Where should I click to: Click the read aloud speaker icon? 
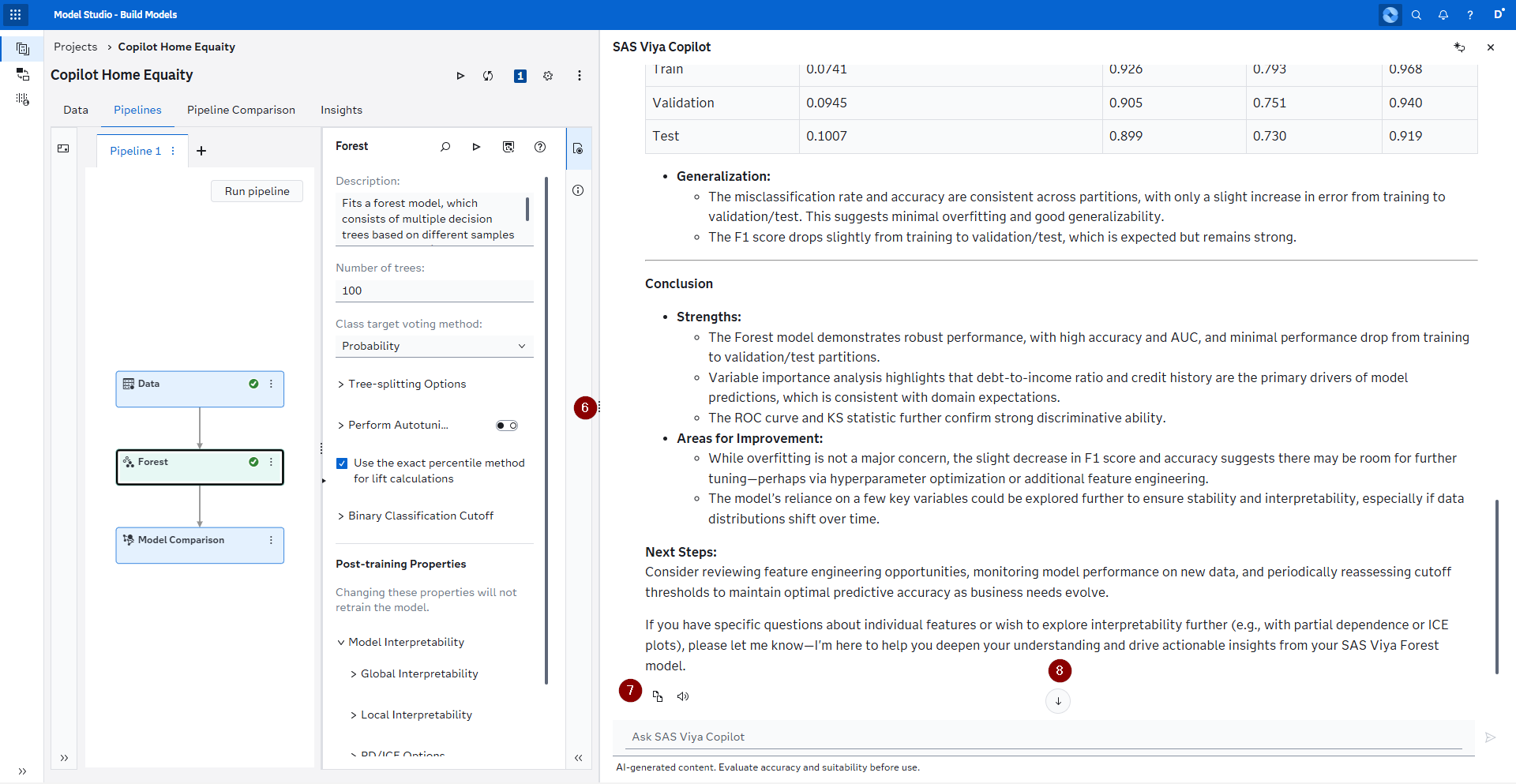pyautogui.click(x=683, y=696)
